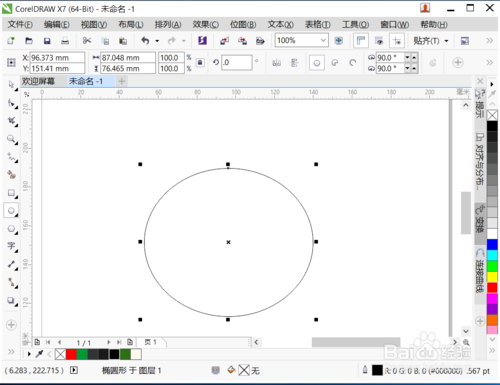Select the Pick arrow tool
500x385 pixels.
[11, 85]
